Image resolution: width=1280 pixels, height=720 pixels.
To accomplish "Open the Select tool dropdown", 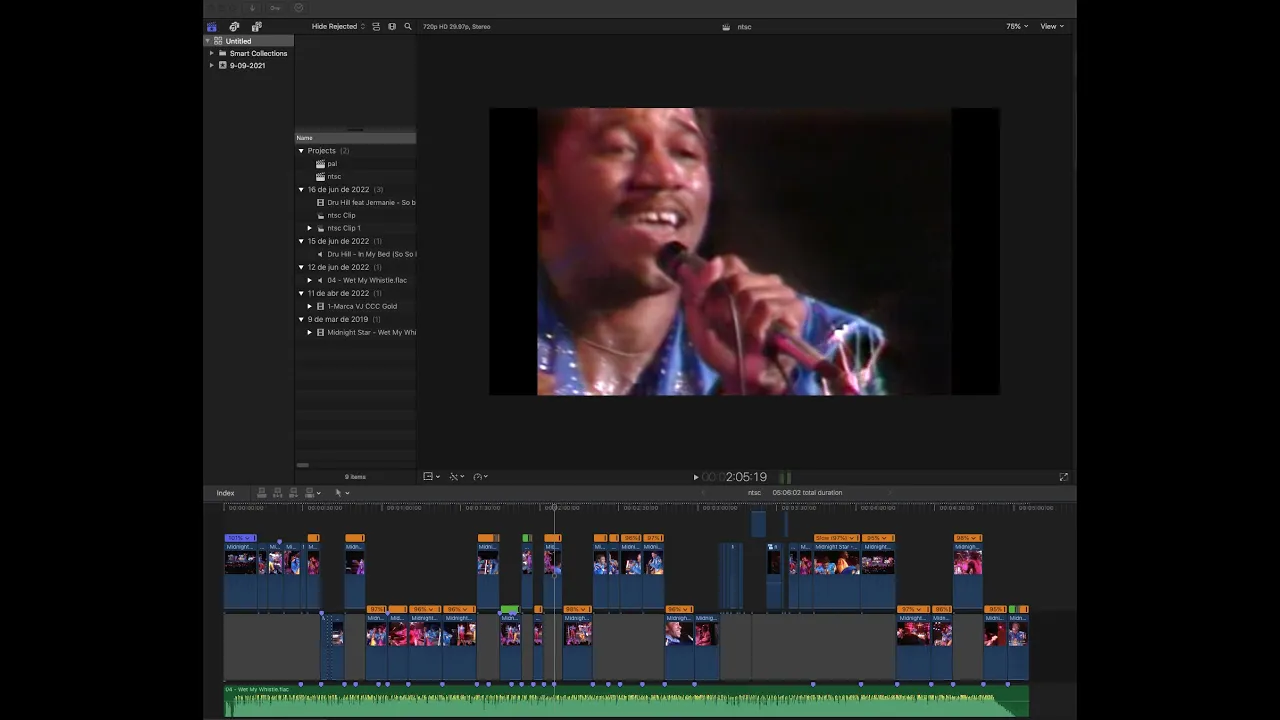I will 342,493.
